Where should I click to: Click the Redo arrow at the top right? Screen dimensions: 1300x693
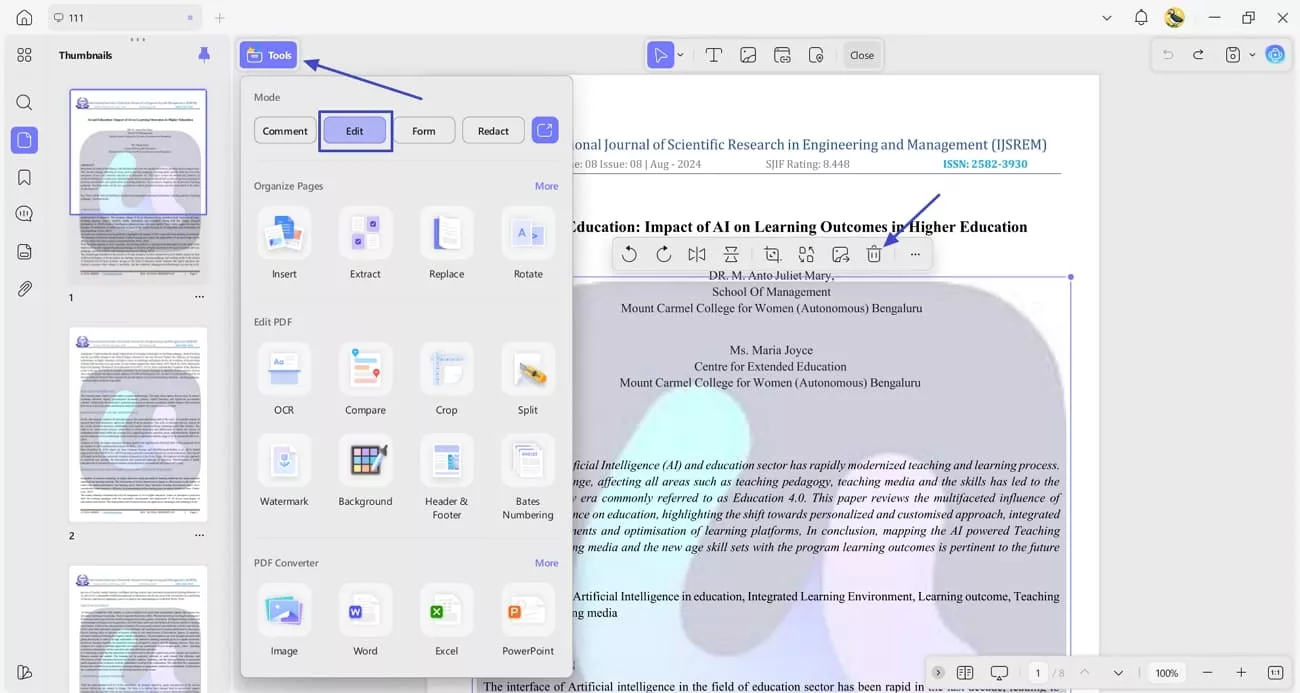(1198, 55)
